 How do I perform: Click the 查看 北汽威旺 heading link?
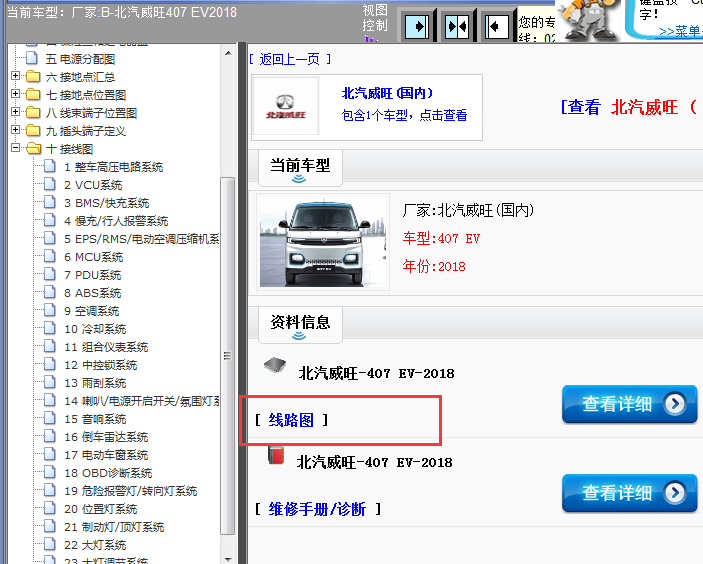pos(629,107)
